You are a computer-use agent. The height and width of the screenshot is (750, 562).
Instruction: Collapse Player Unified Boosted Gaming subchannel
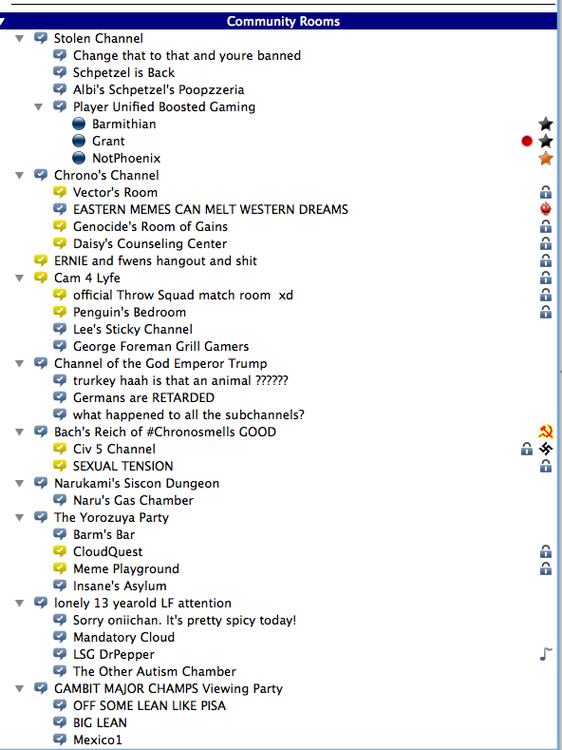coord(39,107)
